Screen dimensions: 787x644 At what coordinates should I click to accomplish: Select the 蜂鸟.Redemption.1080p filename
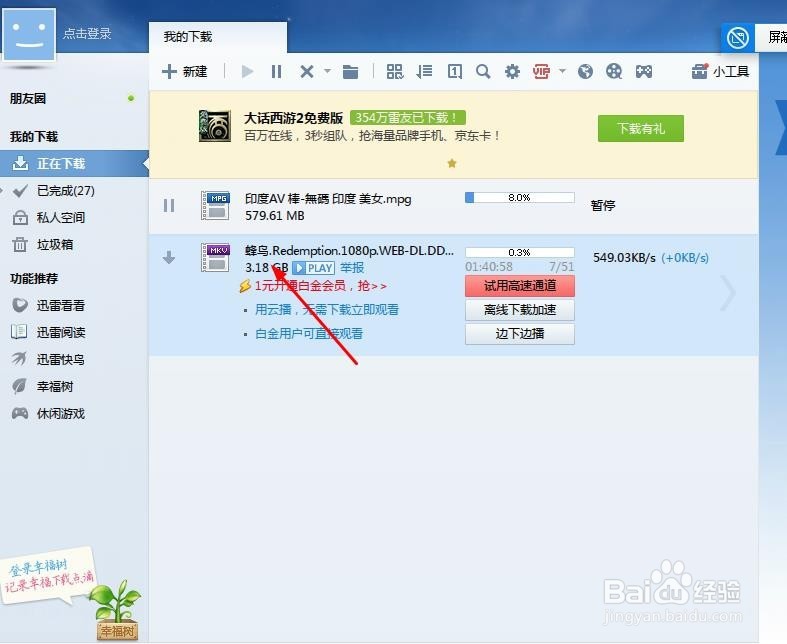point(349,250)
